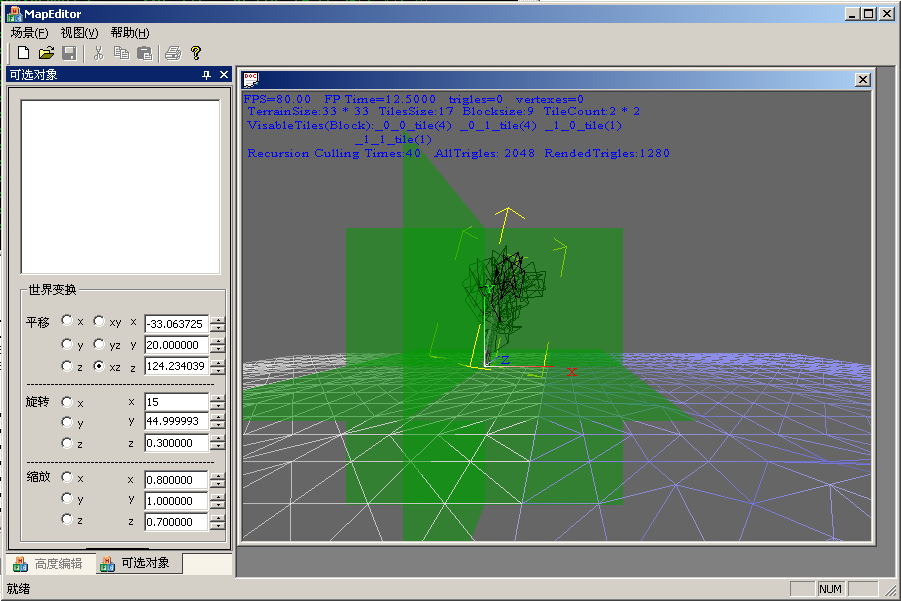
Task: Click spinner beside rotation z value
Action: [218, 443]
